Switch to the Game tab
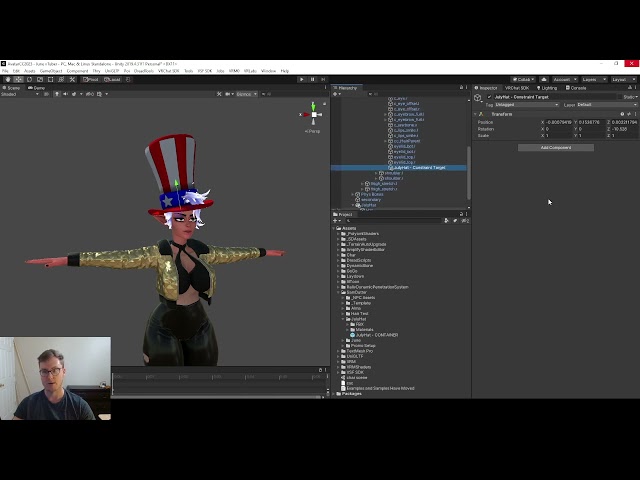640x480 pixels. pyautogui.click(x=36, y=88)
